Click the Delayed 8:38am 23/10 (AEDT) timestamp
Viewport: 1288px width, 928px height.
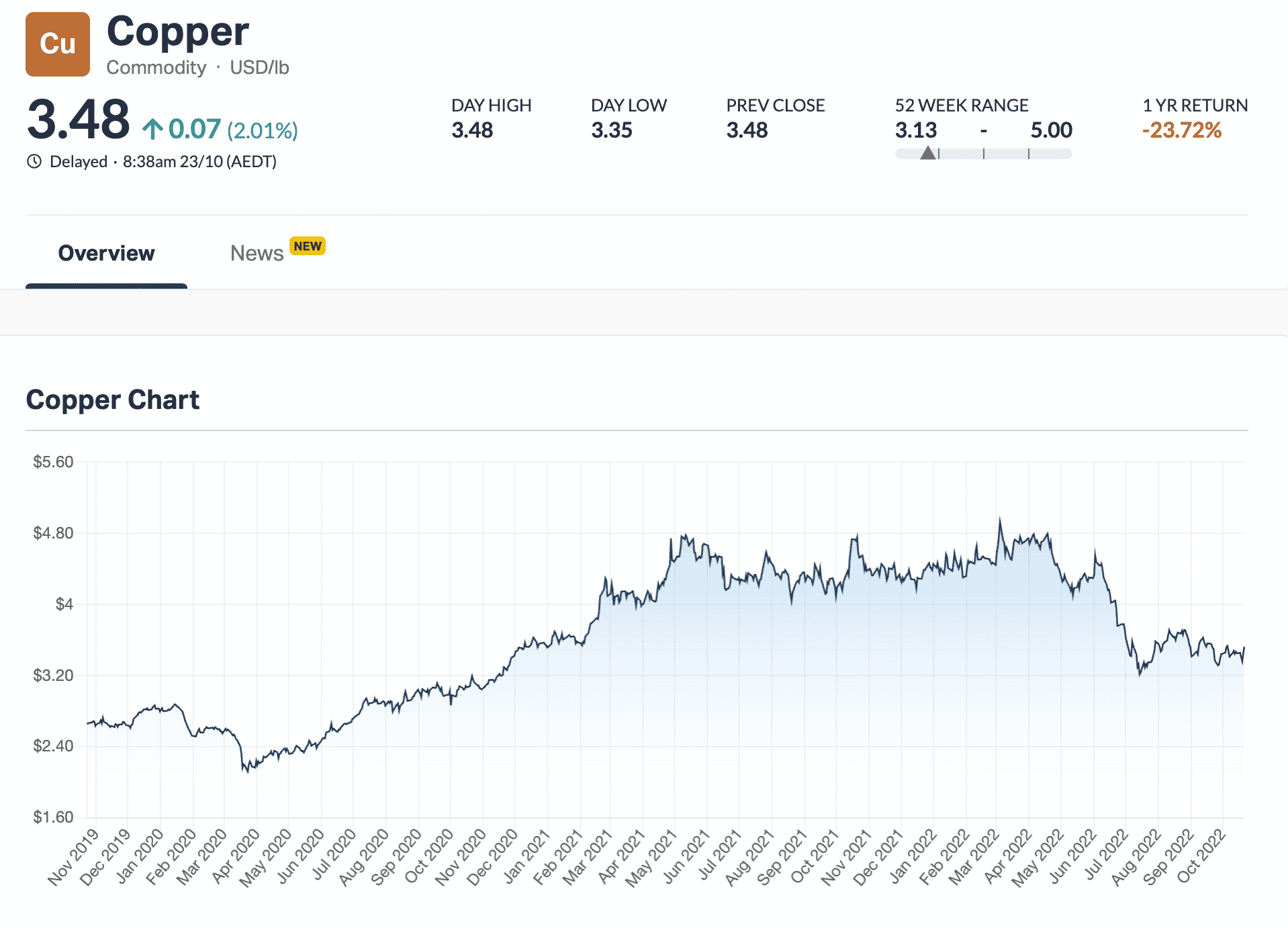[163, 162]
